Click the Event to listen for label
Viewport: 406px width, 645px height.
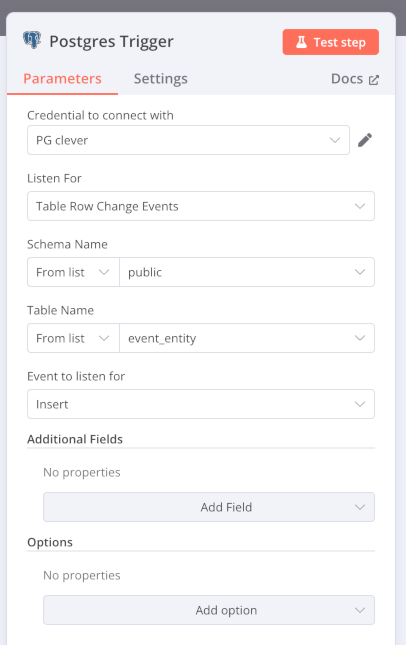[76, 376]
